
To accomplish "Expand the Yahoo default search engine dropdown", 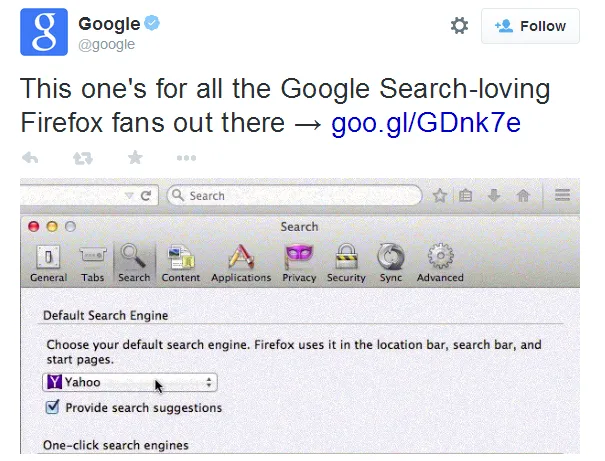I will [130, 382].
